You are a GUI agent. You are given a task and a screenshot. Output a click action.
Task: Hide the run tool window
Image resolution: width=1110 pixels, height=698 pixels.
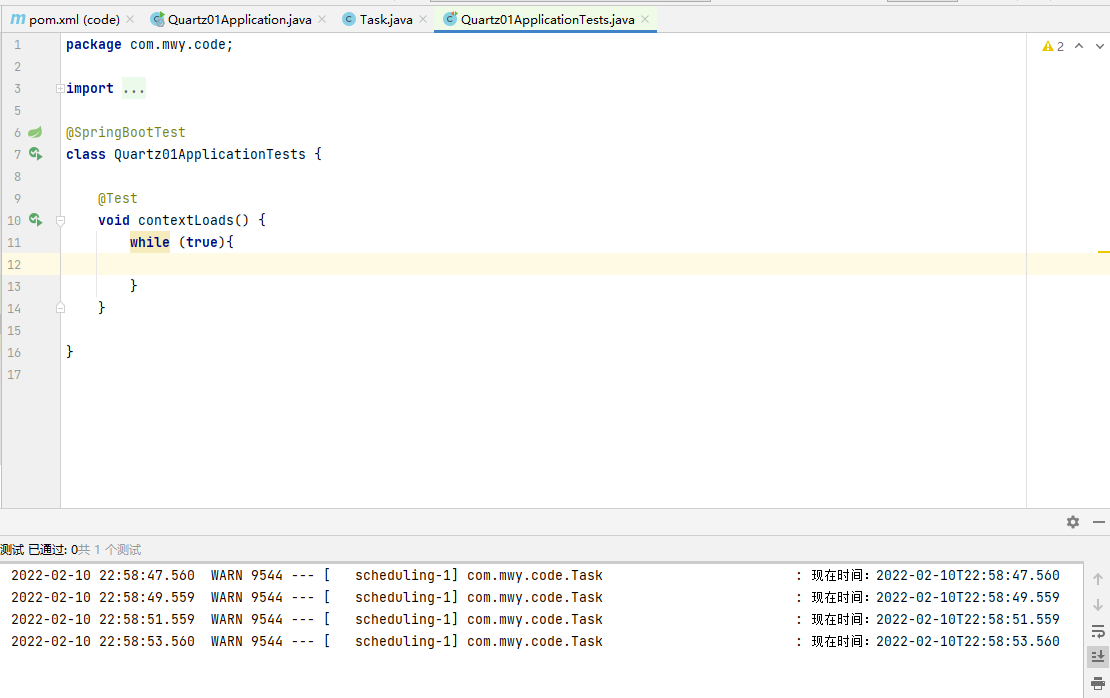(1099, 522)
